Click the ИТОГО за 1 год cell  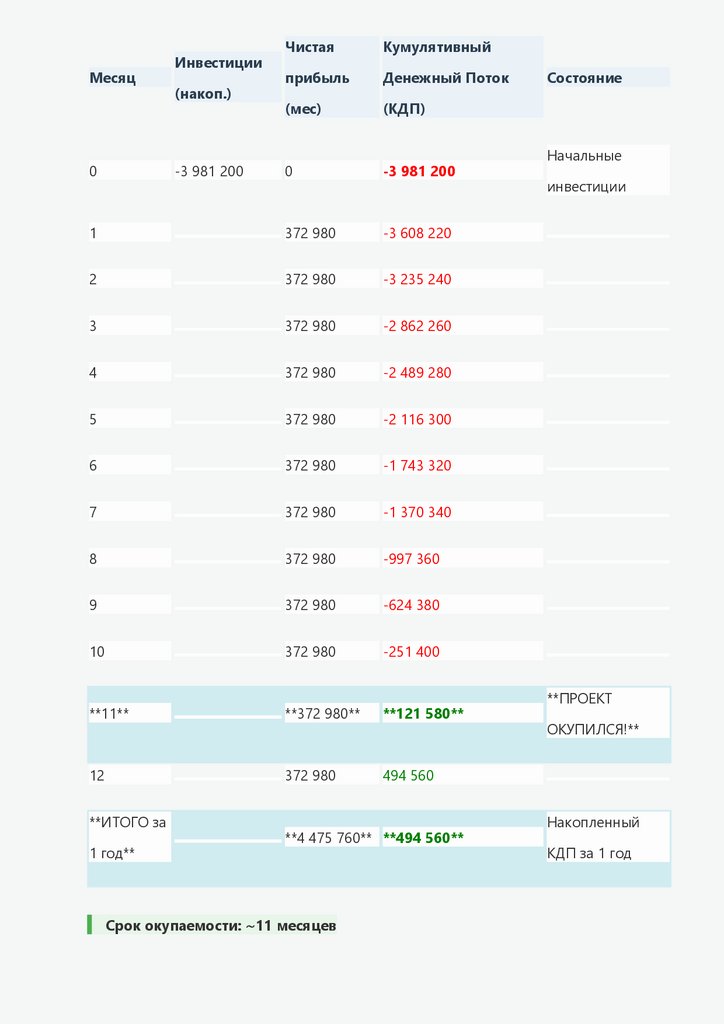(x=127, y=838)
